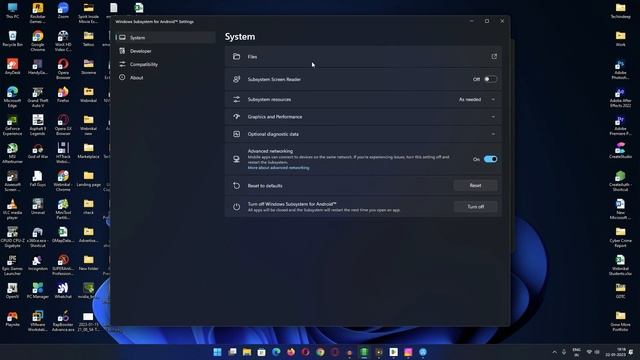Select Recycle Bin desktop icon
640x360 pixels.
point(12,39)
